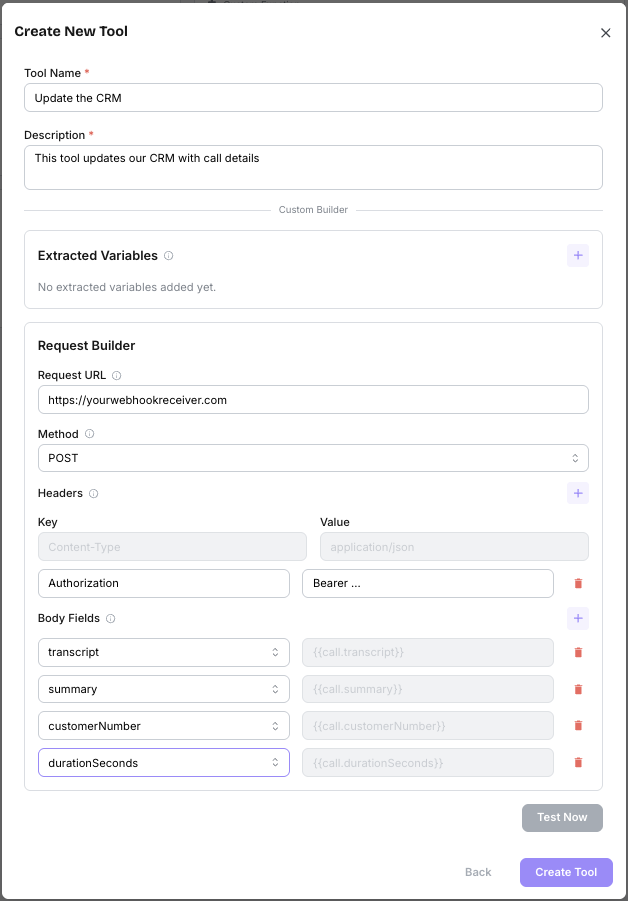Show info tooltip next to Body Fields
This screenshot has width=628, height=901.
[111, 618]
